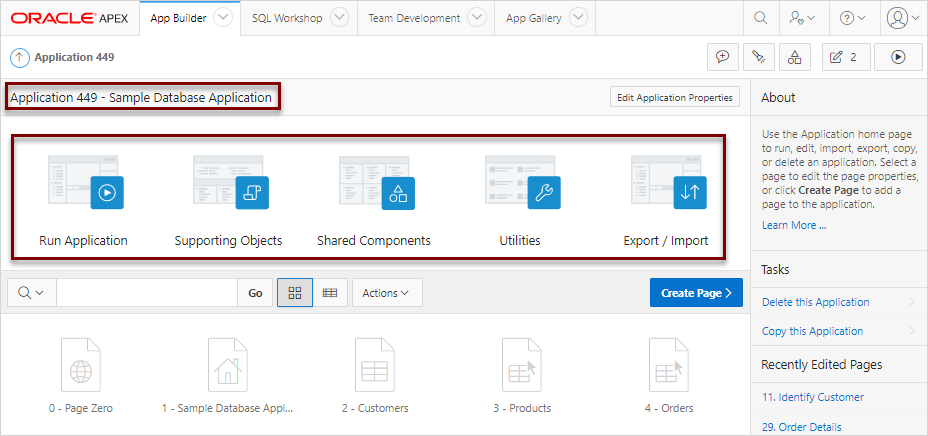Select the App Gallery tab

point(534,18)
